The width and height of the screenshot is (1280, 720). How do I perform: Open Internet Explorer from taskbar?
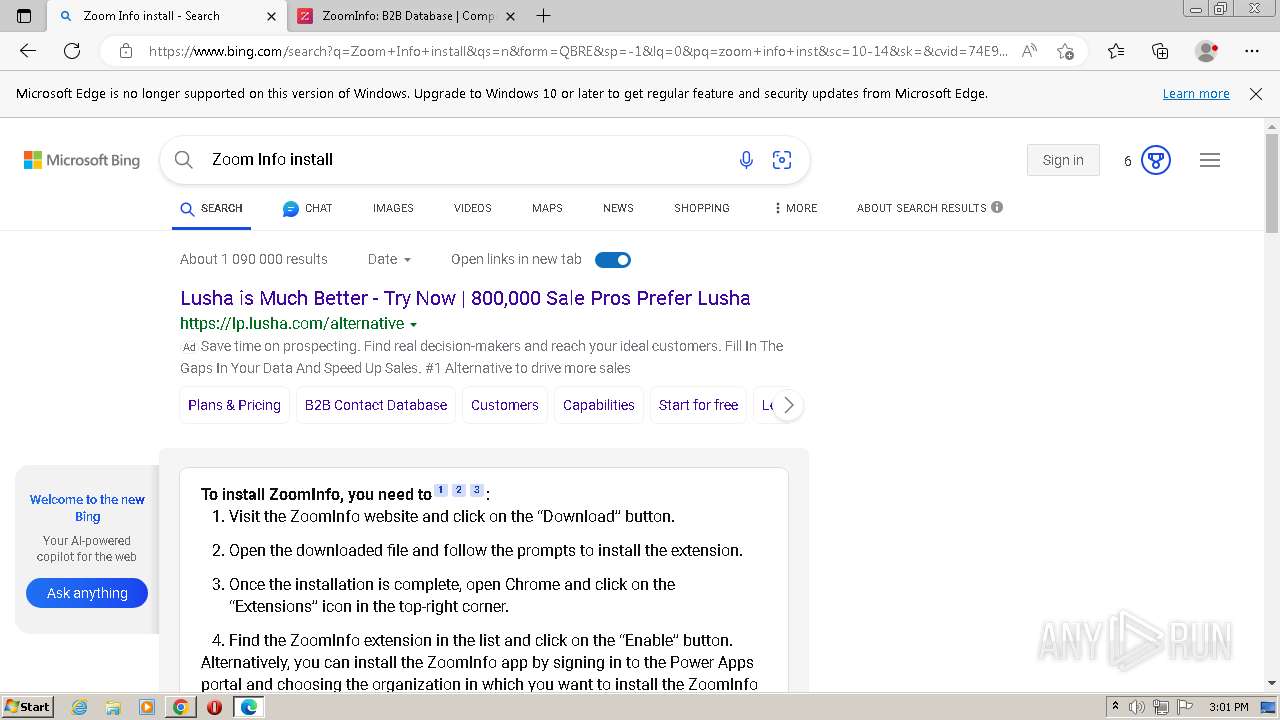(x=79, y=707)
